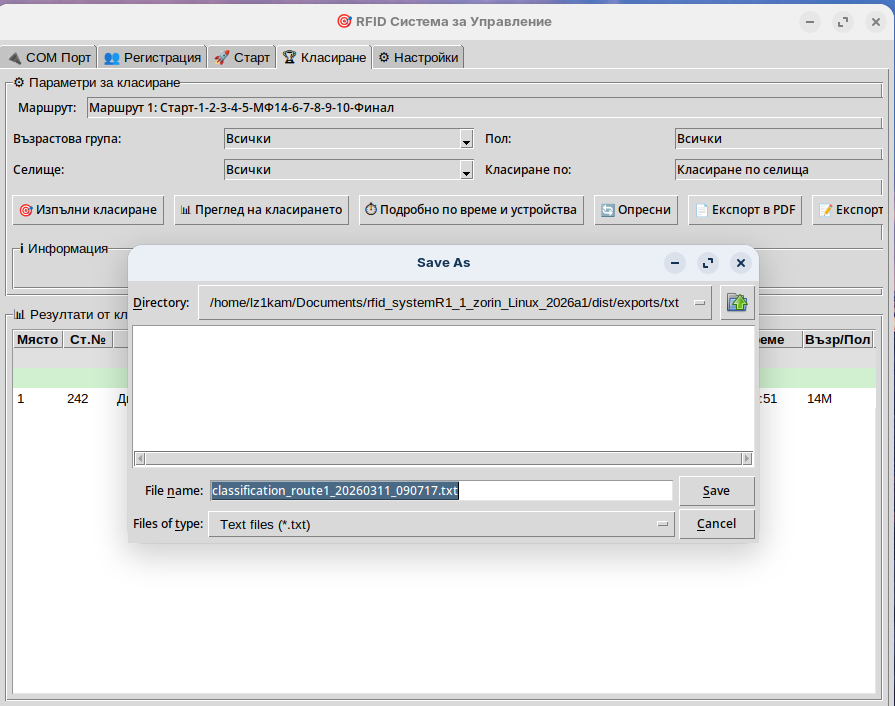Click the go-up-folder icon in Save As dialog
Screen dimensions: 895x706
tap(736, 302)
